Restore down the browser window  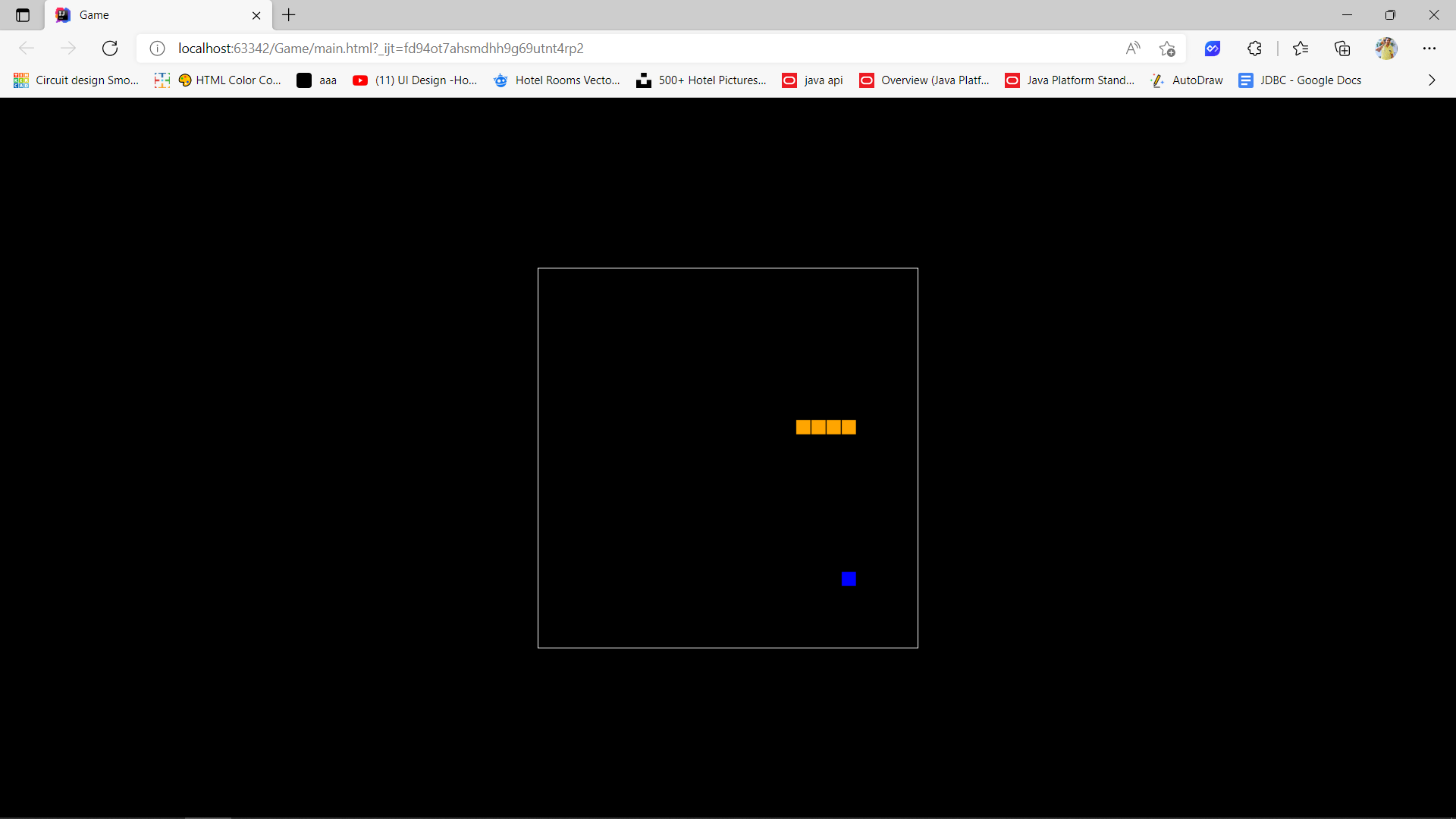[1390, 15]
